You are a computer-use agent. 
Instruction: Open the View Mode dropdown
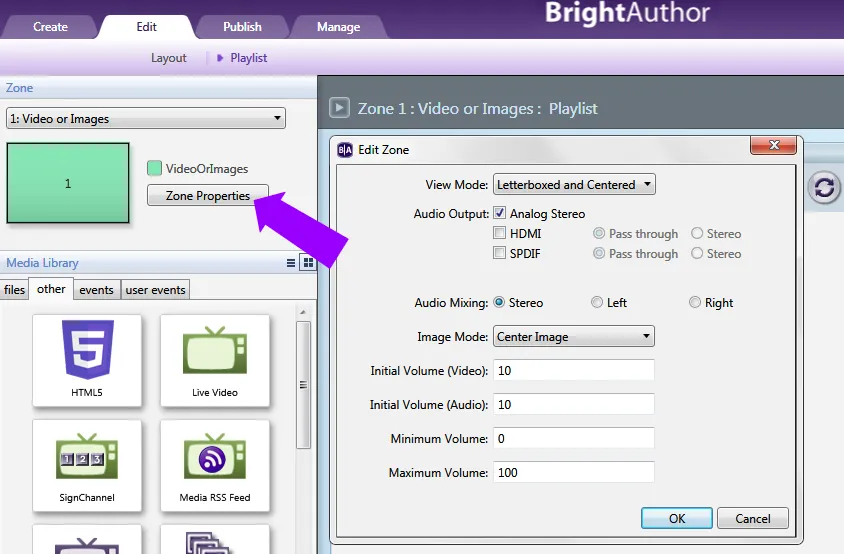click(x=574, y=184)
